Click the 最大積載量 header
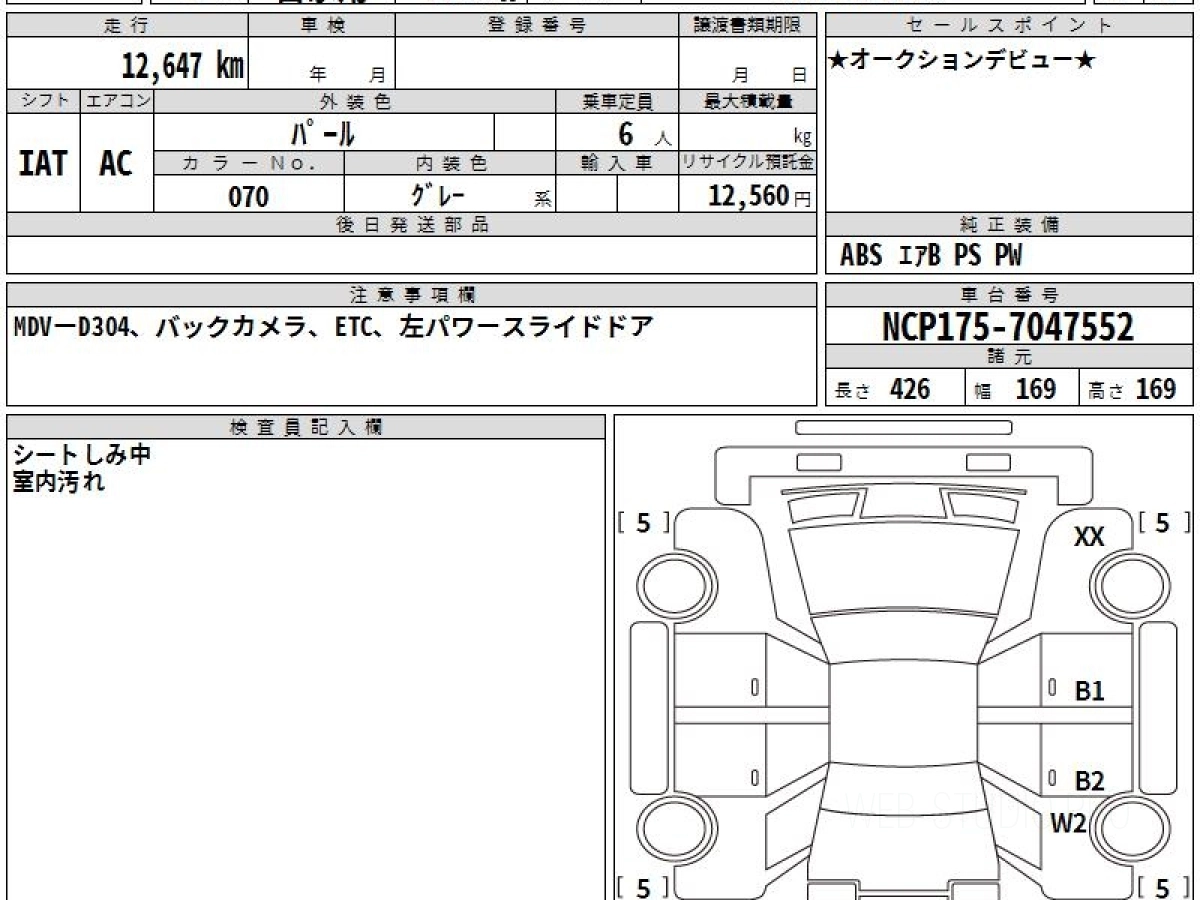Viewport: 1200px width, 900px height. tap(747, 101)
